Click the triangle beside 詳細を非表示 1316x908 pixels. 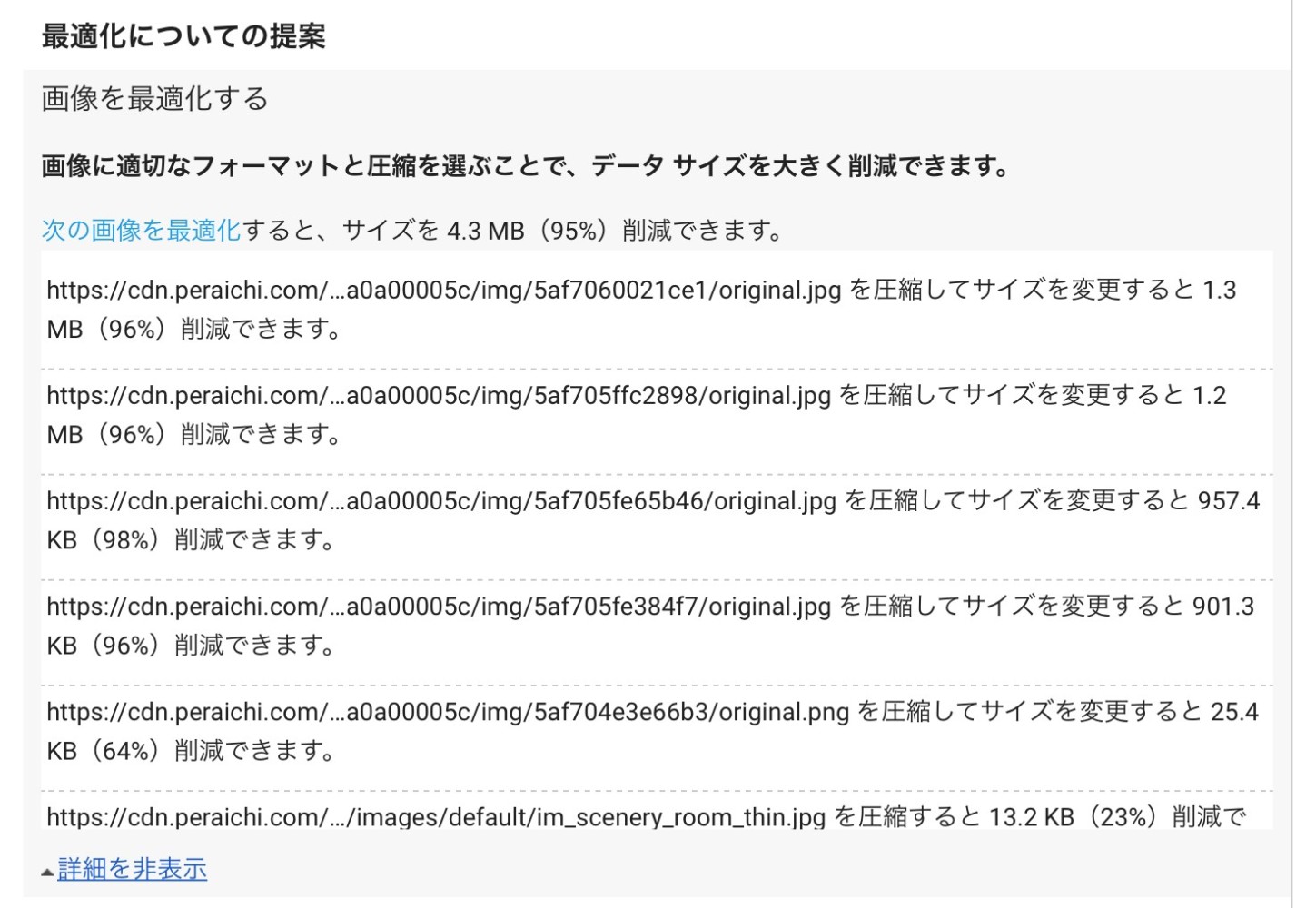click(47, 873)
